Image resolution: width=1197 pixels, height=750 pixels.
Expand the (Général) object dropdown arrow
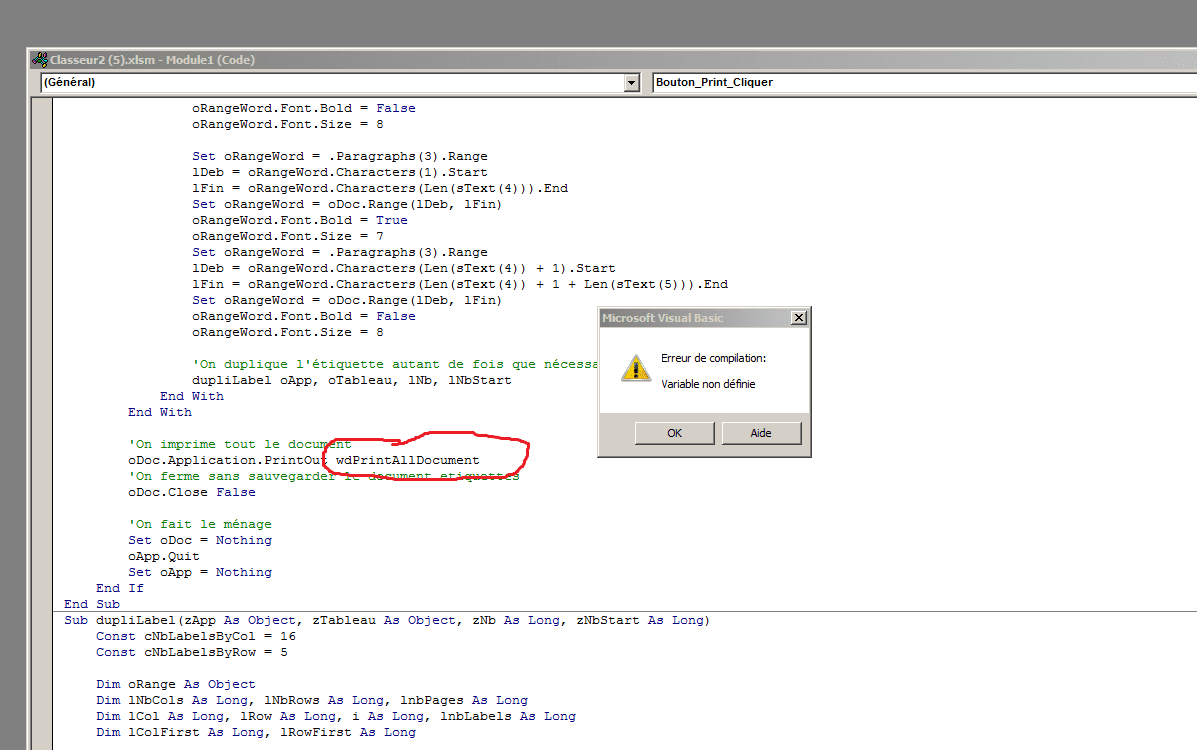pos(631,83)
